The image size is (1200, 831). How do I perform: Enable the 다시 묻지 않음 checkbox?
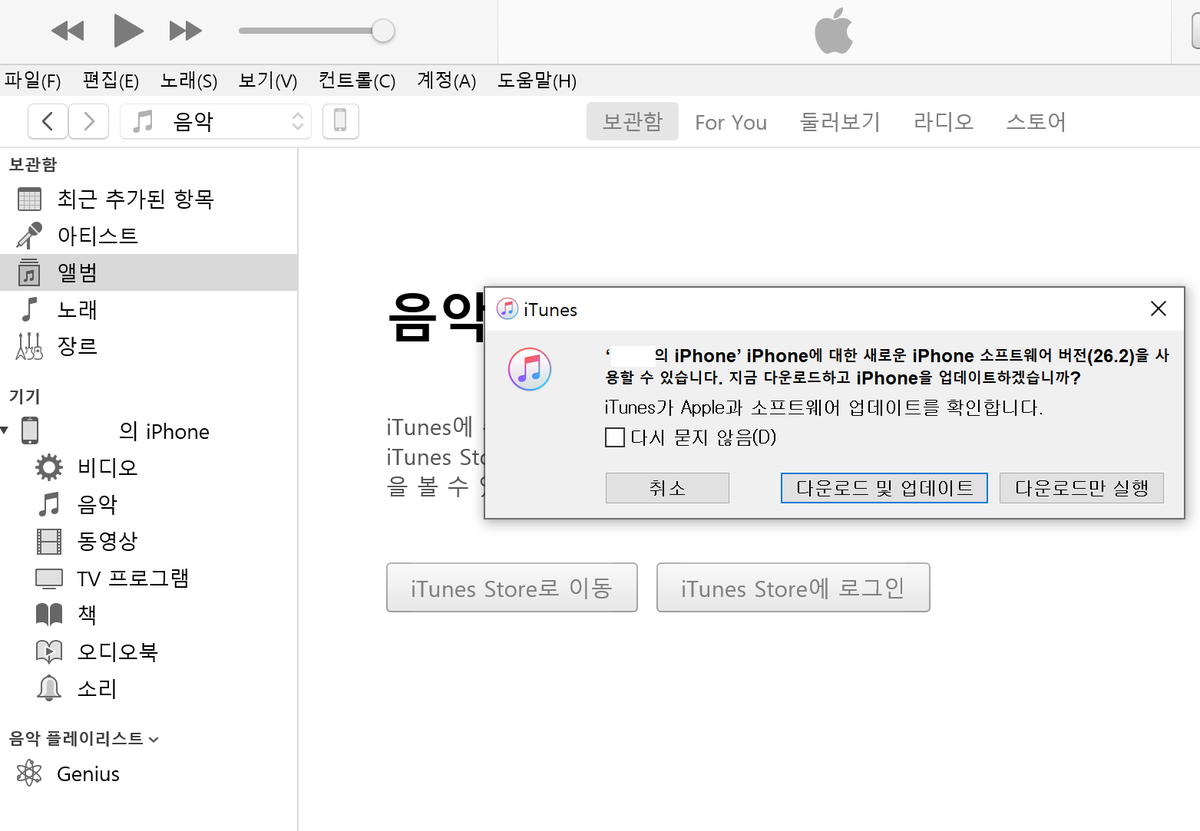coord(615,437)
